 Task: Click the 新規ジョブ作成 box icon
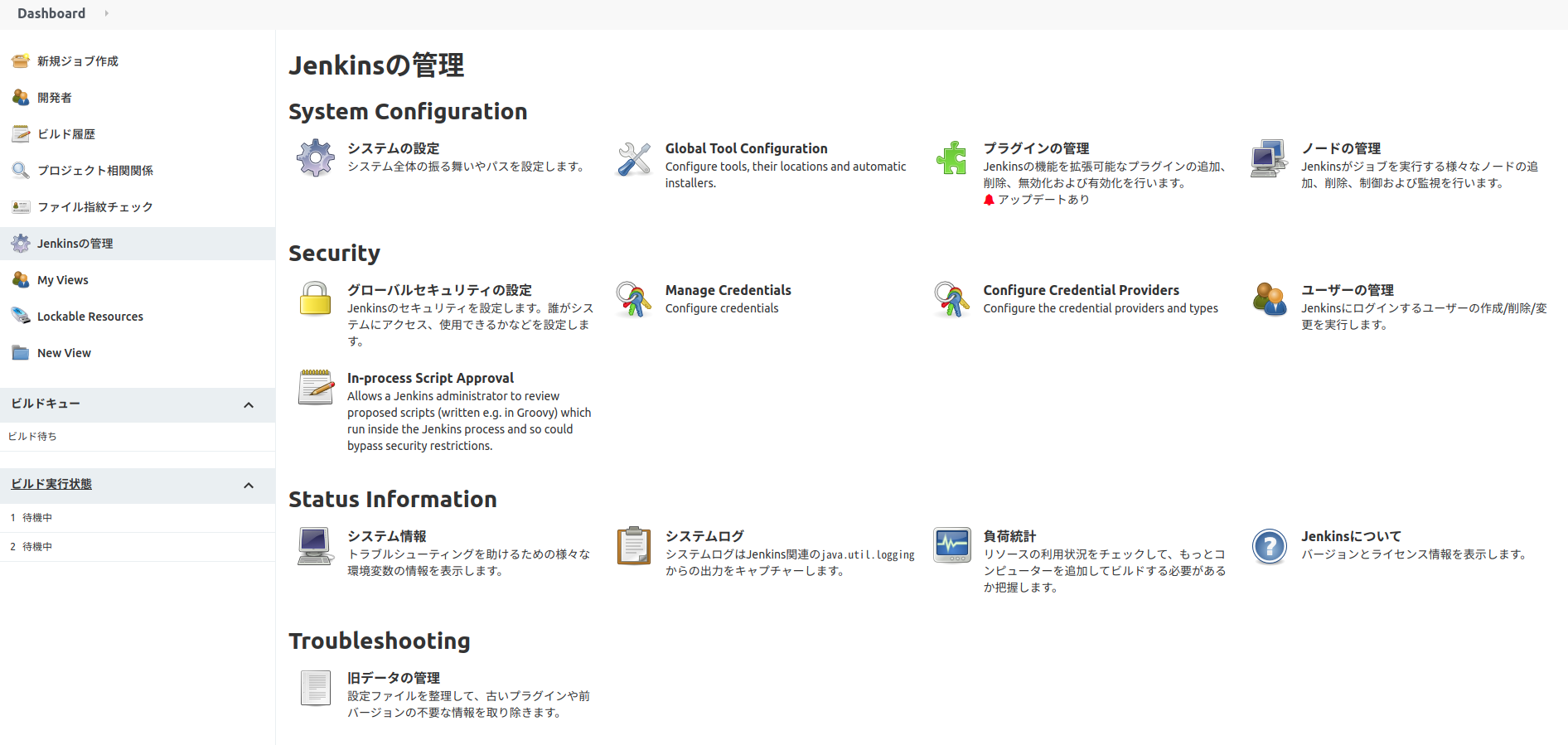pos(21,61)
